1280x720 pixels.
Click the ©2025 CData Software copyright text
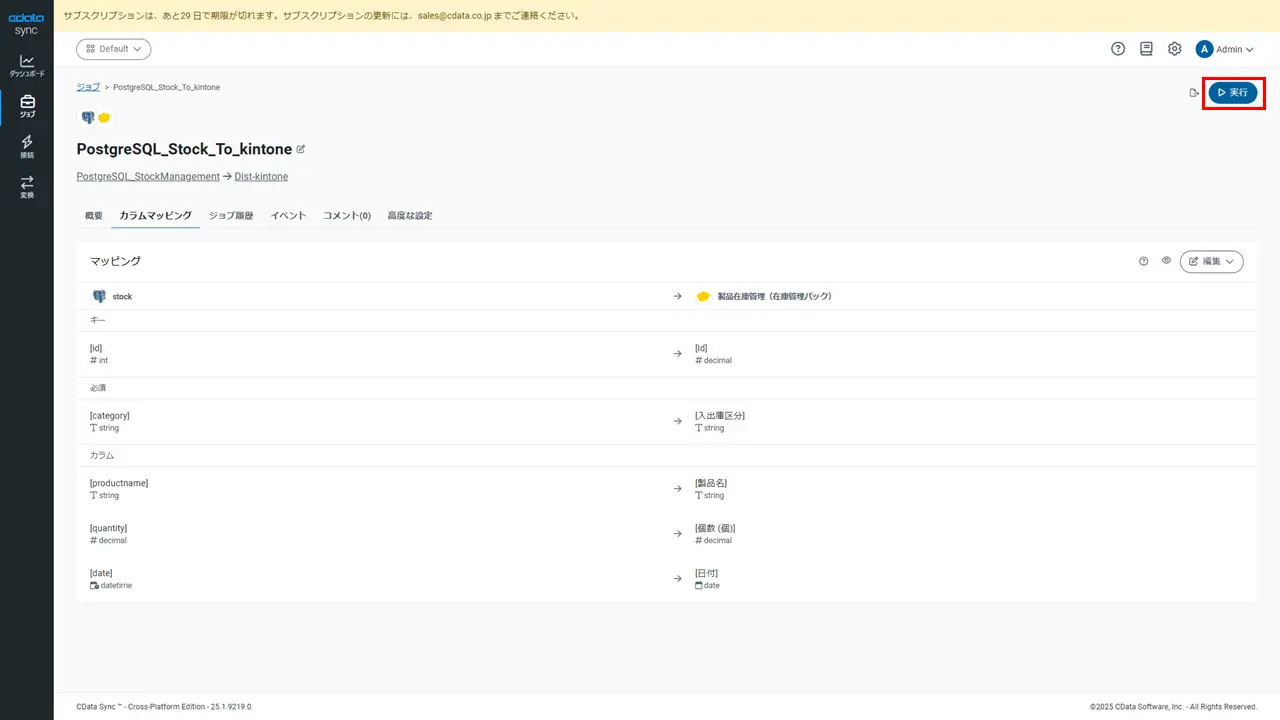(x=1173, y=706)
